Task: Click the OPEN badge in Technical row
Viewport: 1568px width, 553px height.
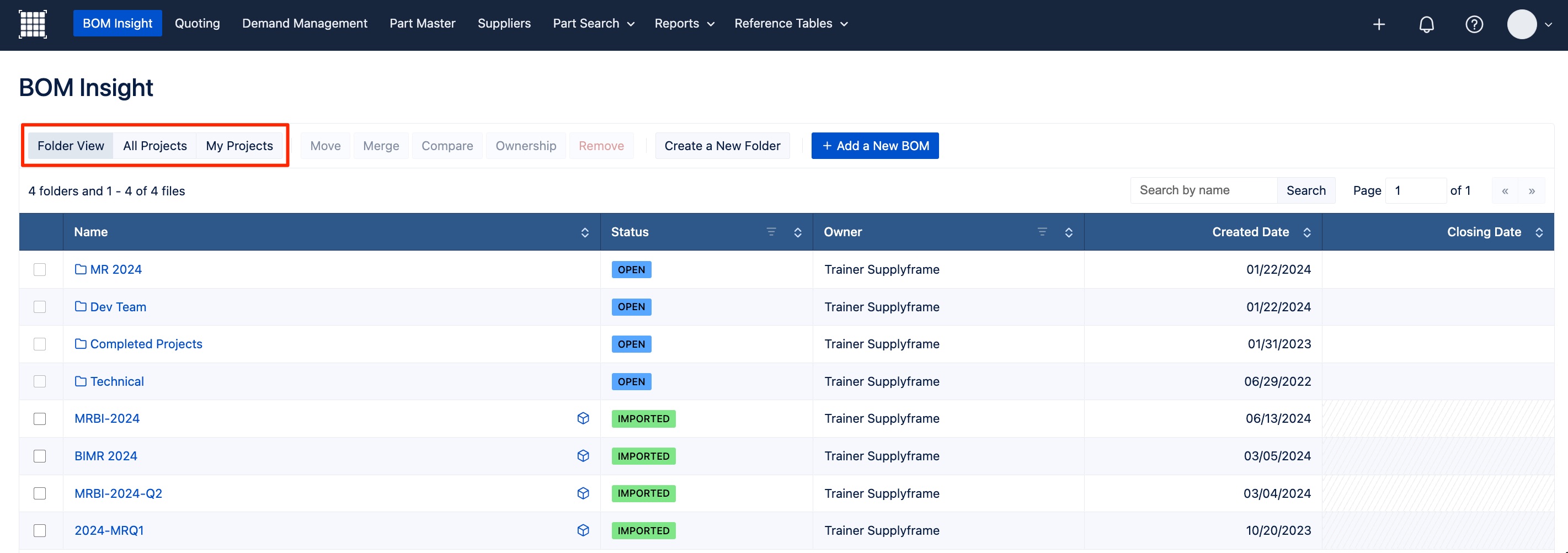Action: coord(631,381)
